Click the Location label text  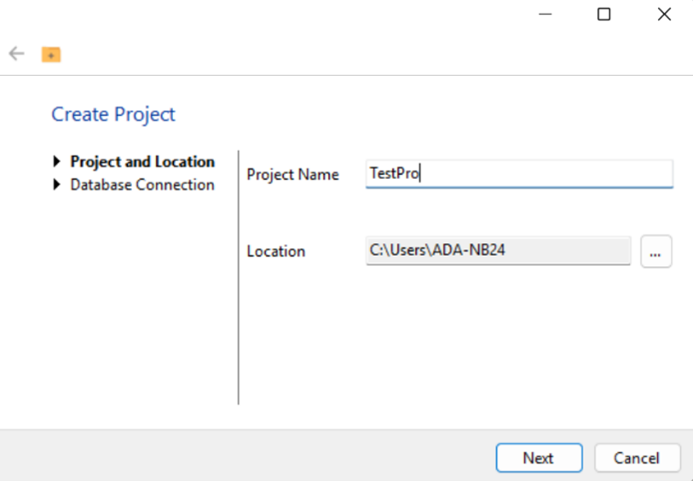pos(276,251)
